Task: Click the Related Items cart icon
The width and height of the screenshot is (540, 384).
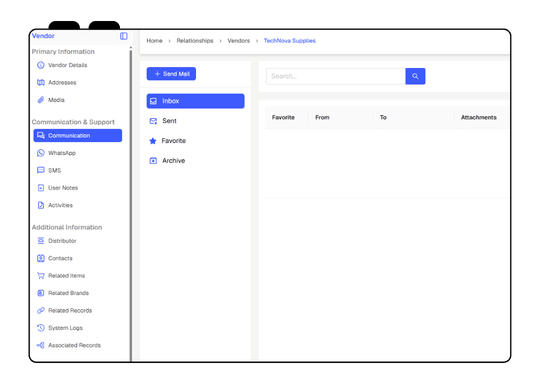Action: pos(41,276)
